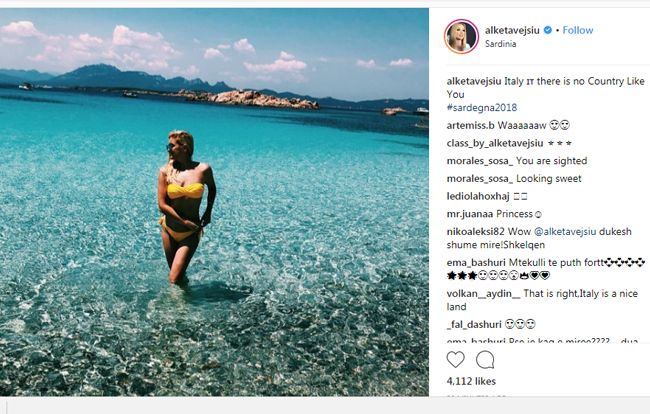Open _fal_dashuri commenter profile

coord(474,324)
